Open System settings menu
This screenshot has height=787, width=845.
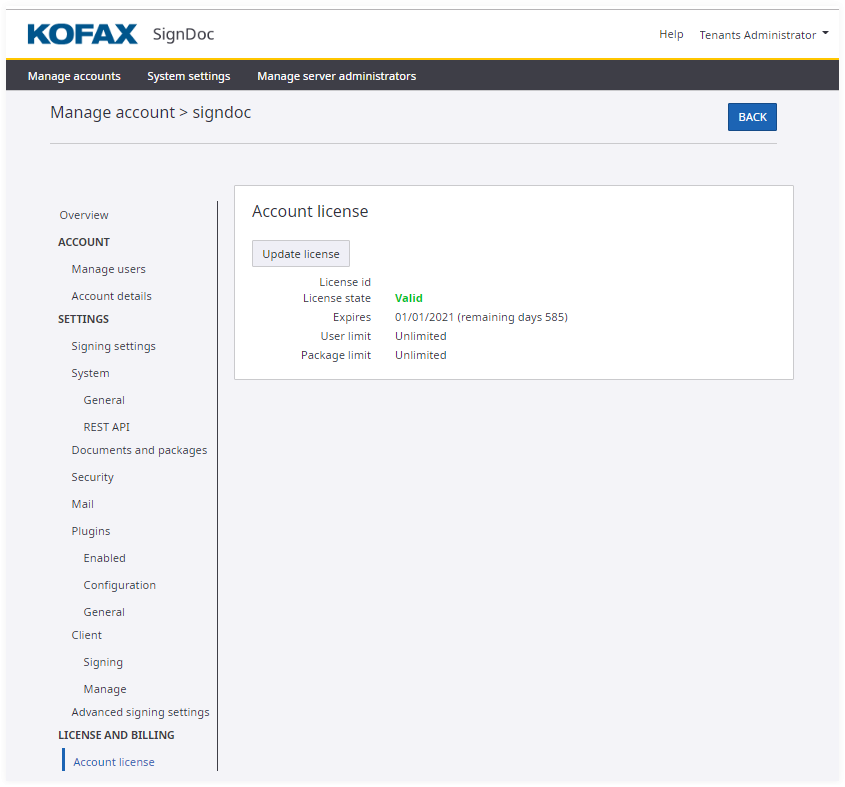pyautogui.click(x=188, y=76)
